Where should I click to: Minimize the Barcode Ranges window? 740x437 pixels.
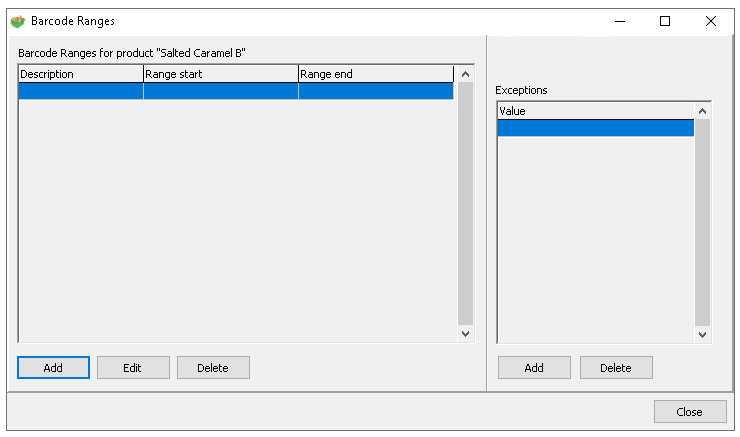click(619, 21)
